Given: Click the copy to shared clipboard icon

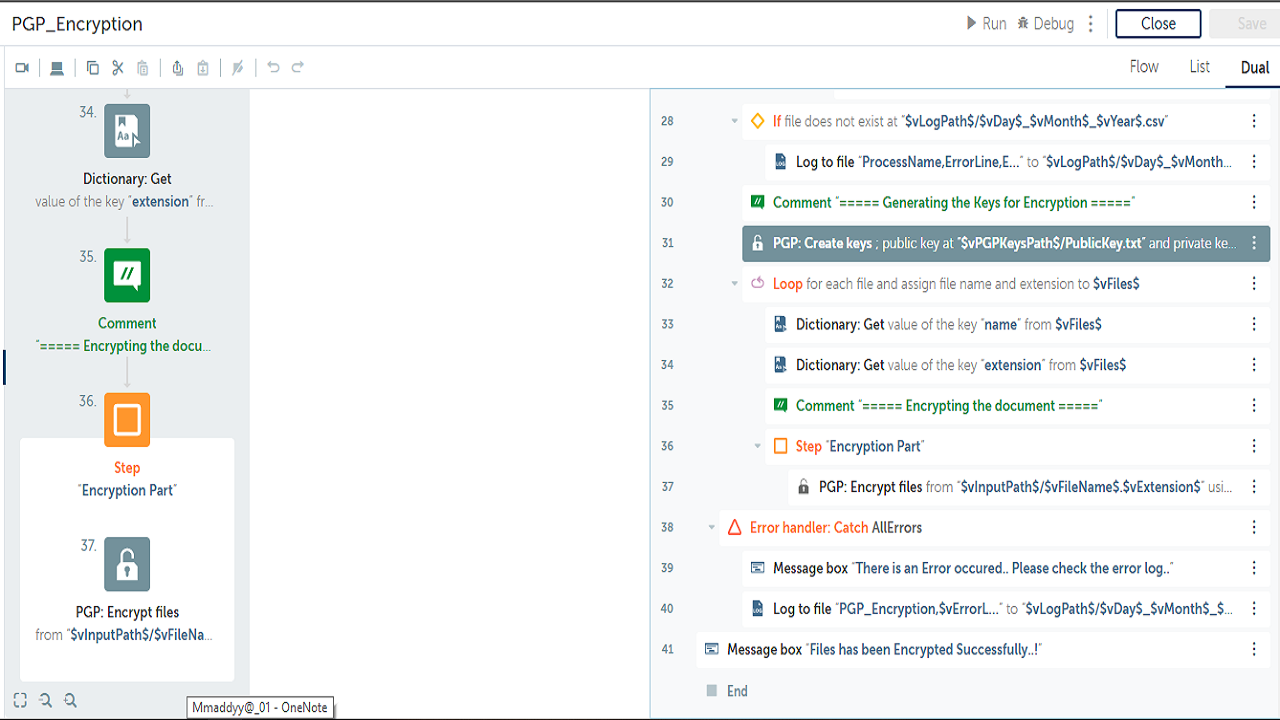Looking at the screenshot, I should click(x=177, y=68).
